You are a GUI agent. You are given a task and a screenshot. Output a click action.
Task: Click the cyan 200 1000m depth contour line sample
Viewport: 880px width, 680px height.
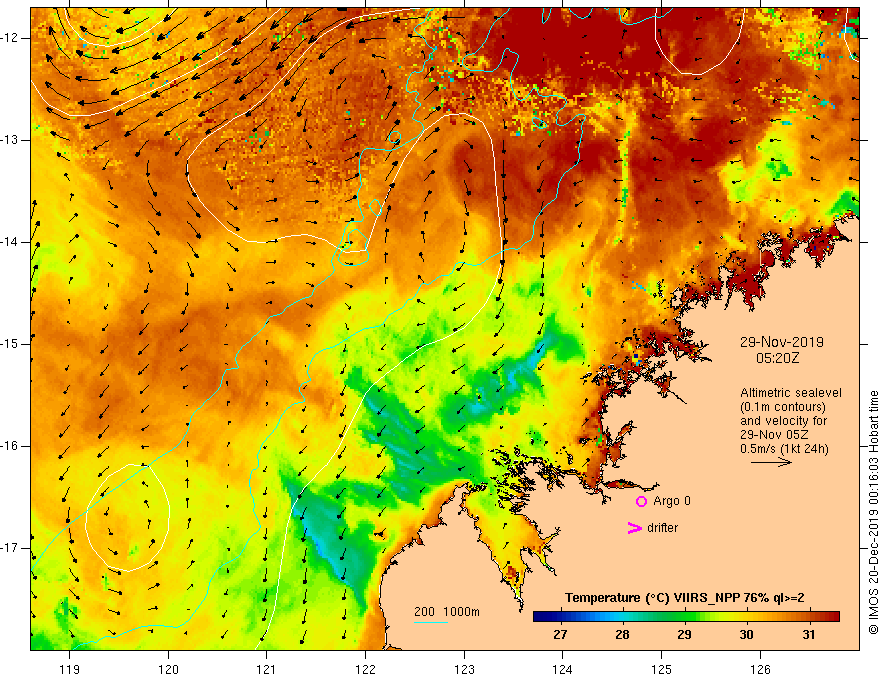[x=430, y=622]
